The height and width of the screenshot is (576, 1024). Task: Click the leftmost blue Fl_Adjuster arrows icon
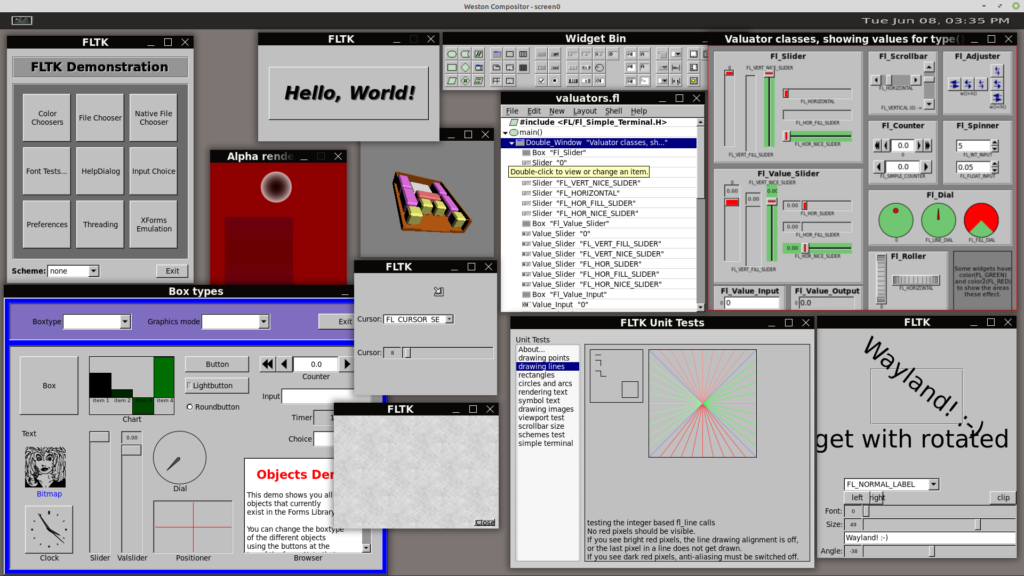(954, 84)
